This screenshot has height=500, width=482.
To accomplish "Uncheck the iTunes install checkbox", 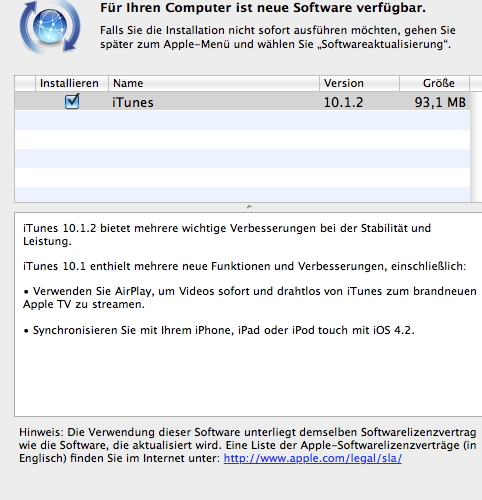I will point(72,102).
